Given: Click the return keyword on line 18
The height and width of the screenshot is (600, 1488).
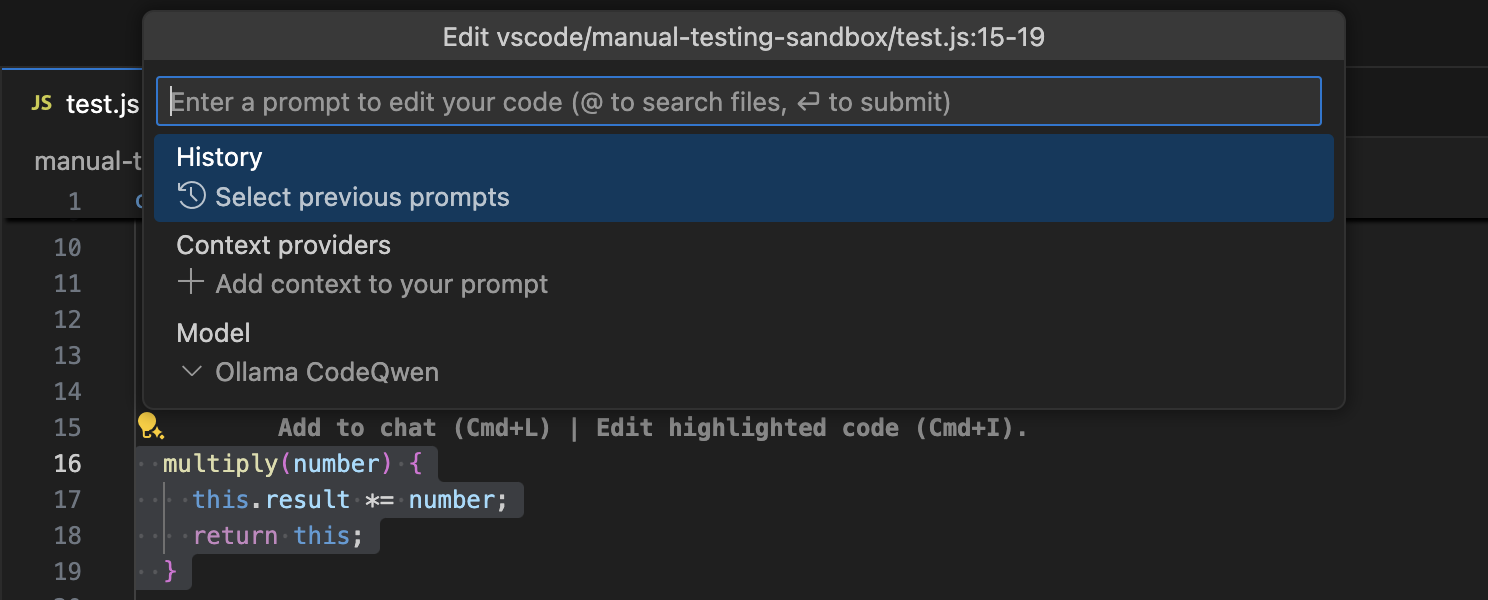Looking at the screenshot, I should [235, 536].
